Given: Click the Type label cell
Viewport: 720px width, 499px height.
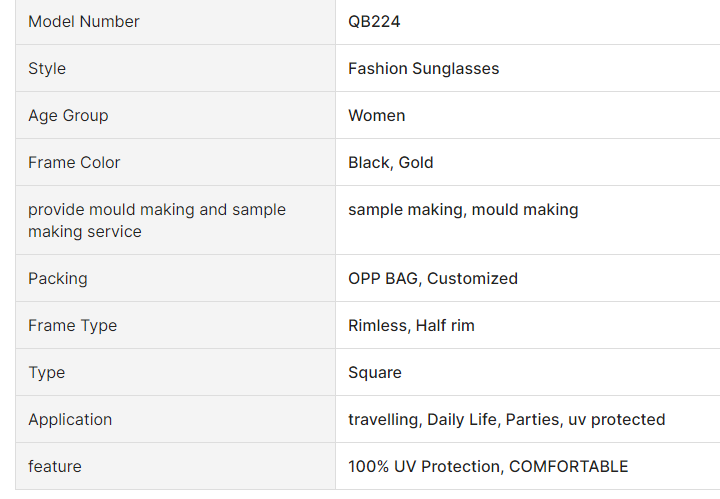Looking at the screenshot, I should (47, 372).
